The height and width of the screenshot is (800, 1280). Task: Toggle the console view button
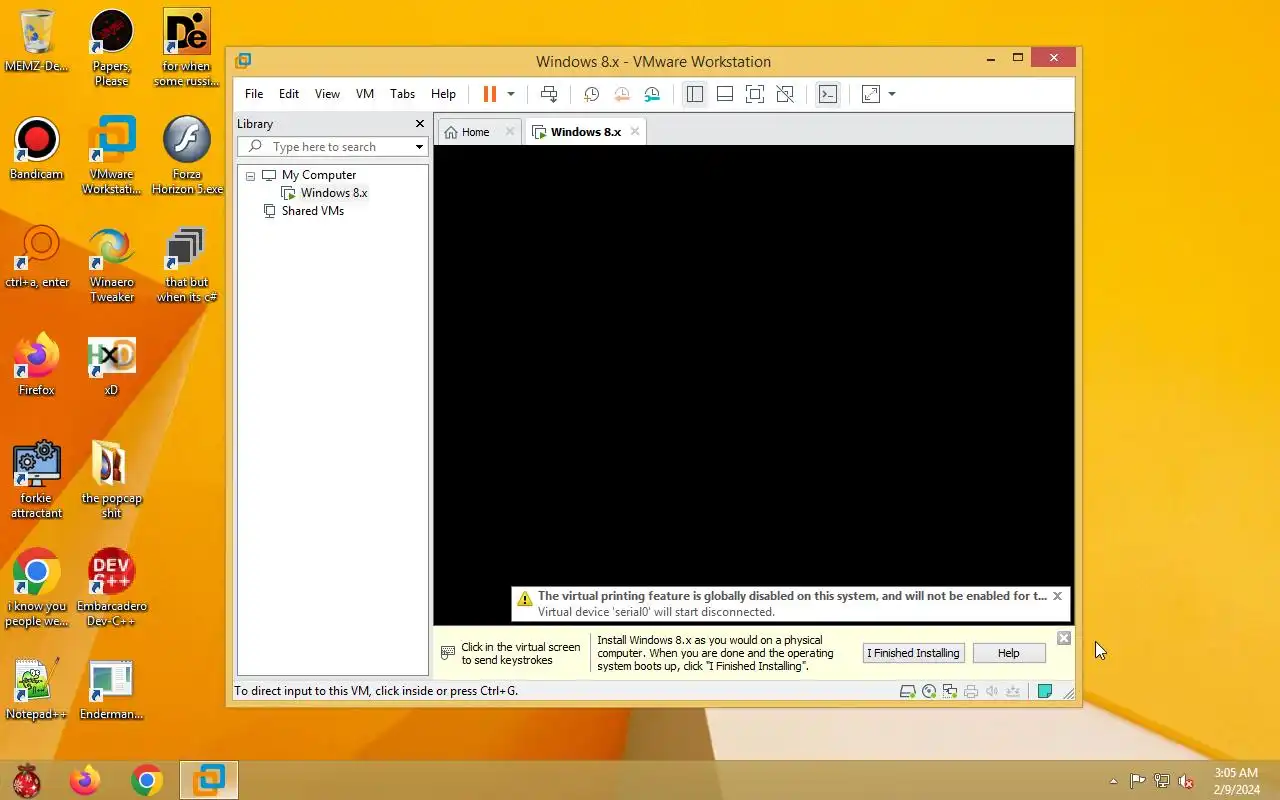828,94
